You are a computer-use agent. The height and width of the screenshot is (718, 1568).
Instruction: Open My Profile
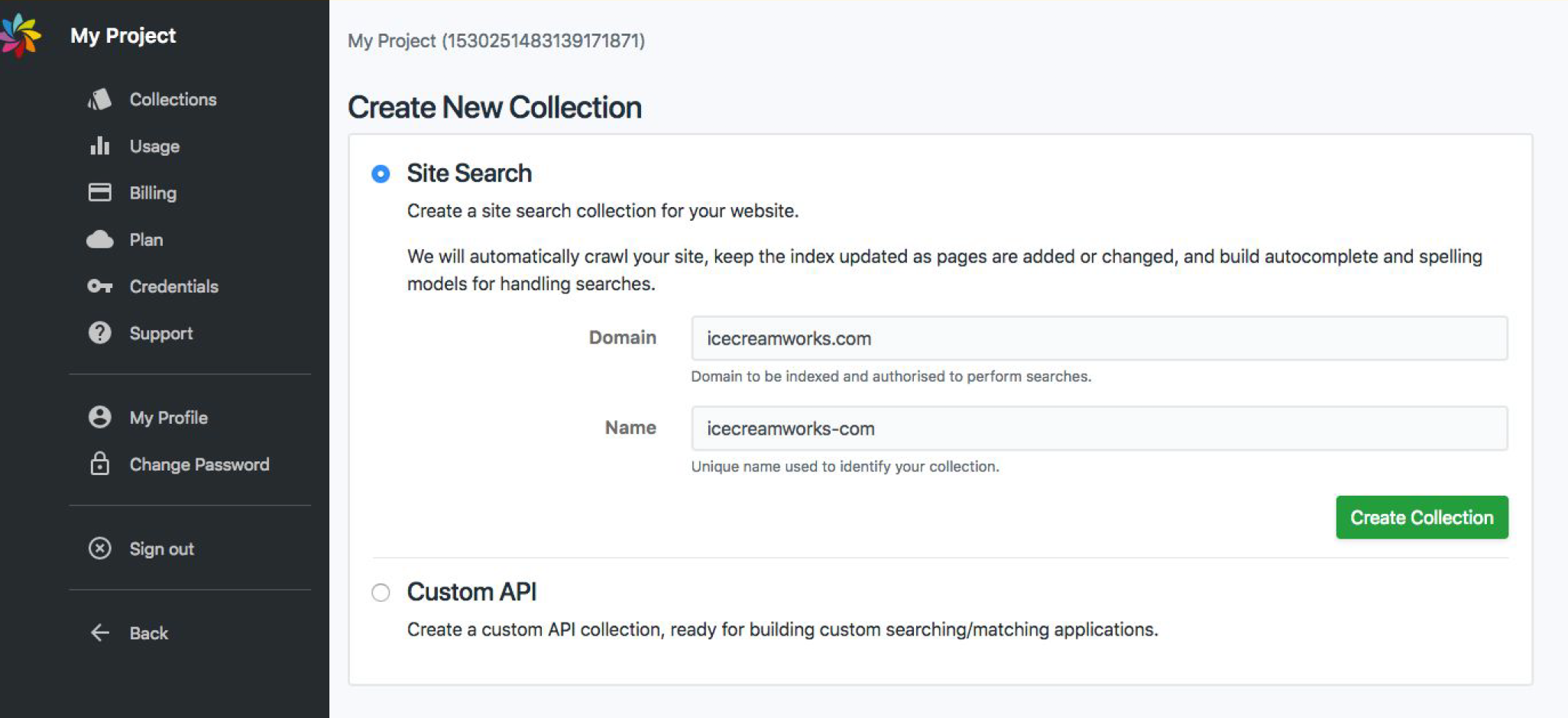tap(168, 417)
